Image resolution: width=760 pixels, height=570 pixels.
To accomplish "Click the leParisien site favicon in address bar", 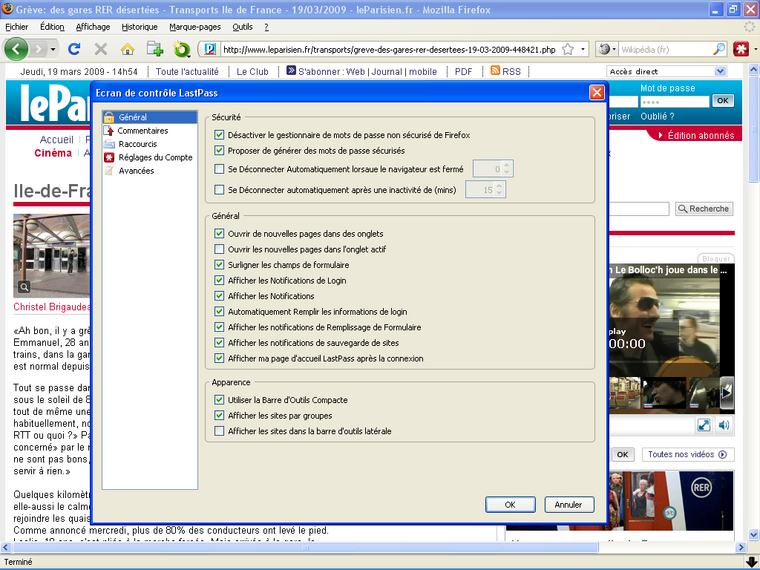I will coord(210,49).
